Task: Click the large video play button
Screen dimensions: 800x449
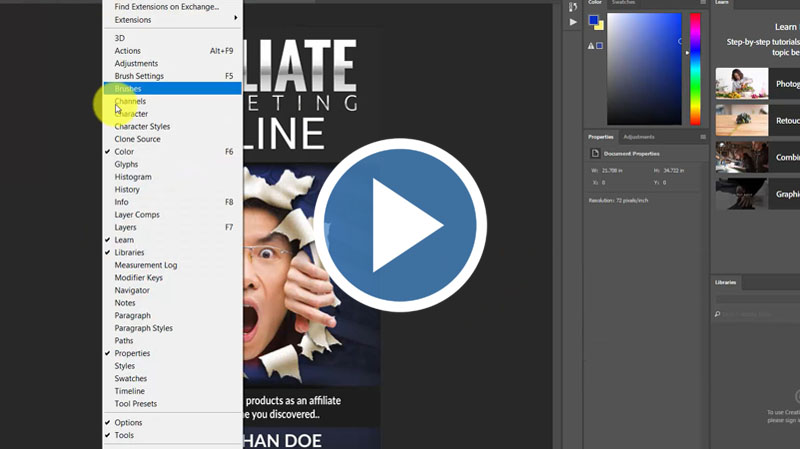Action: [x=400, y=226]
